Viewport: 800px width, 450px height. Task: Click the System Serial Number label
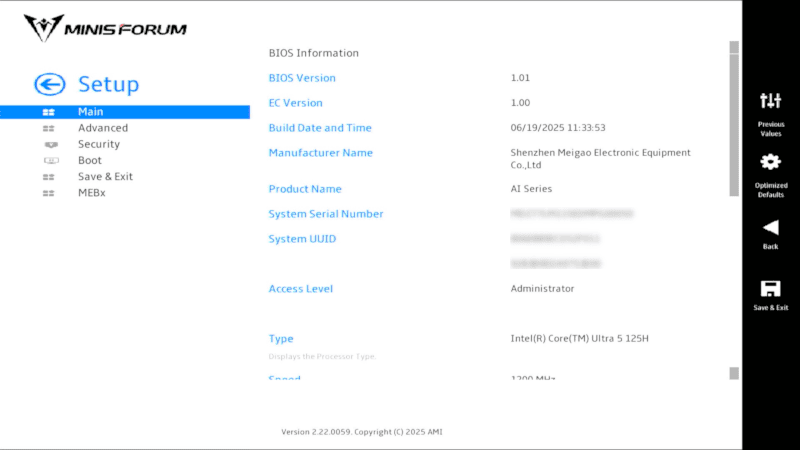click(325, 214)
